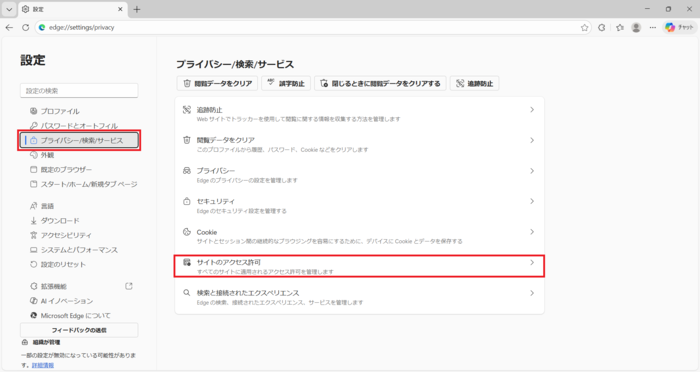Open 言語 in the sidebar
This screenshot has width=700, height=372.
(79, 206)
